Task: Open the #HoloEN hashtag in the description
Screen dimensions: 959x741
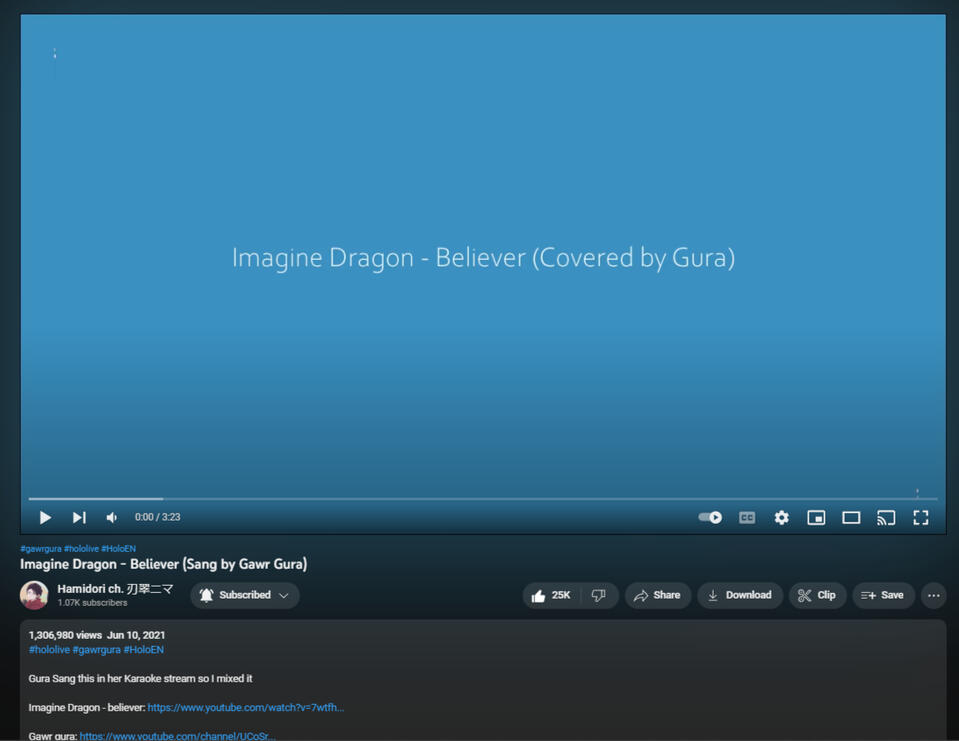Action: tap(144, 649)
